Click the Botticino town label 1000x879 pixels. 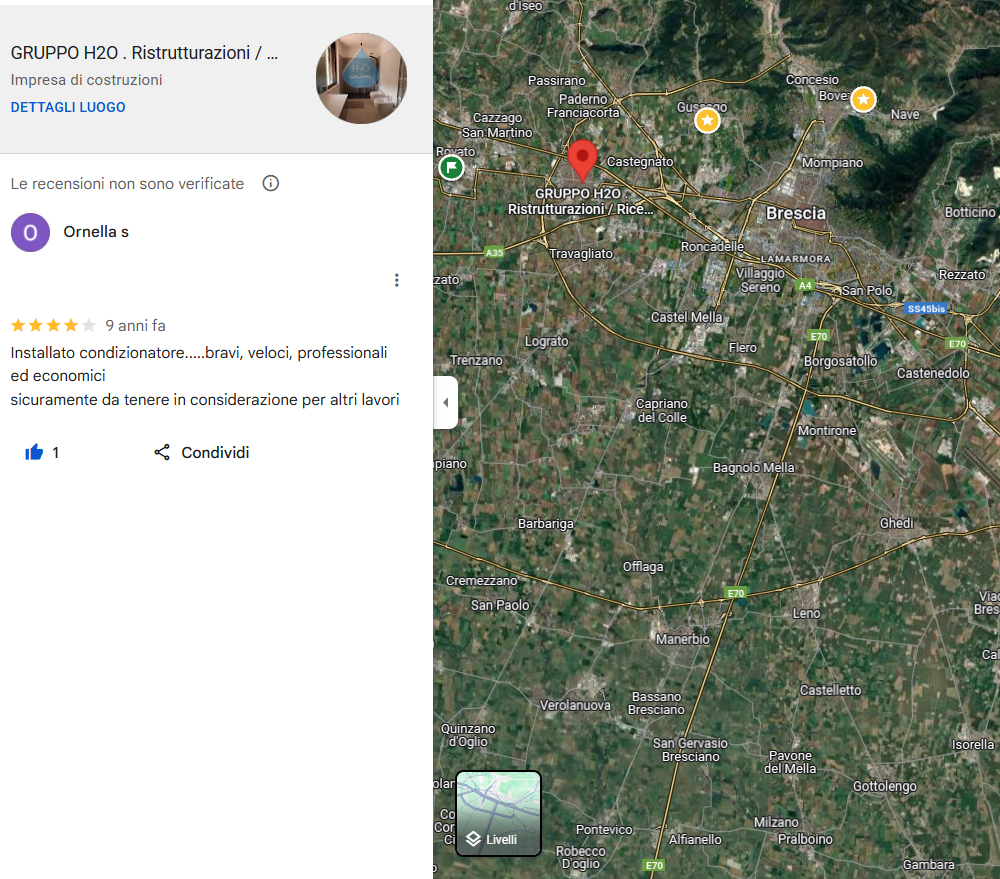[969, 212]
